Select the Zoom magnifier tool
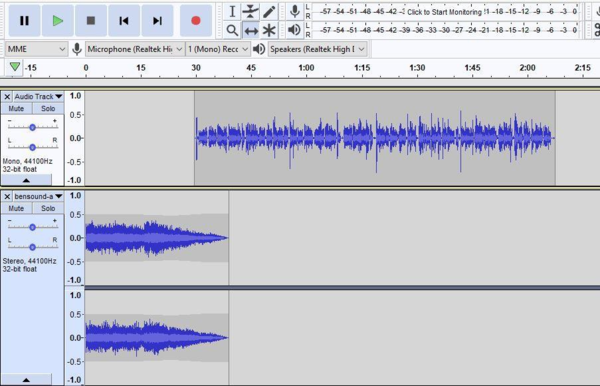Viewport: 600px width, 386px height. click(x=232, y=30)
